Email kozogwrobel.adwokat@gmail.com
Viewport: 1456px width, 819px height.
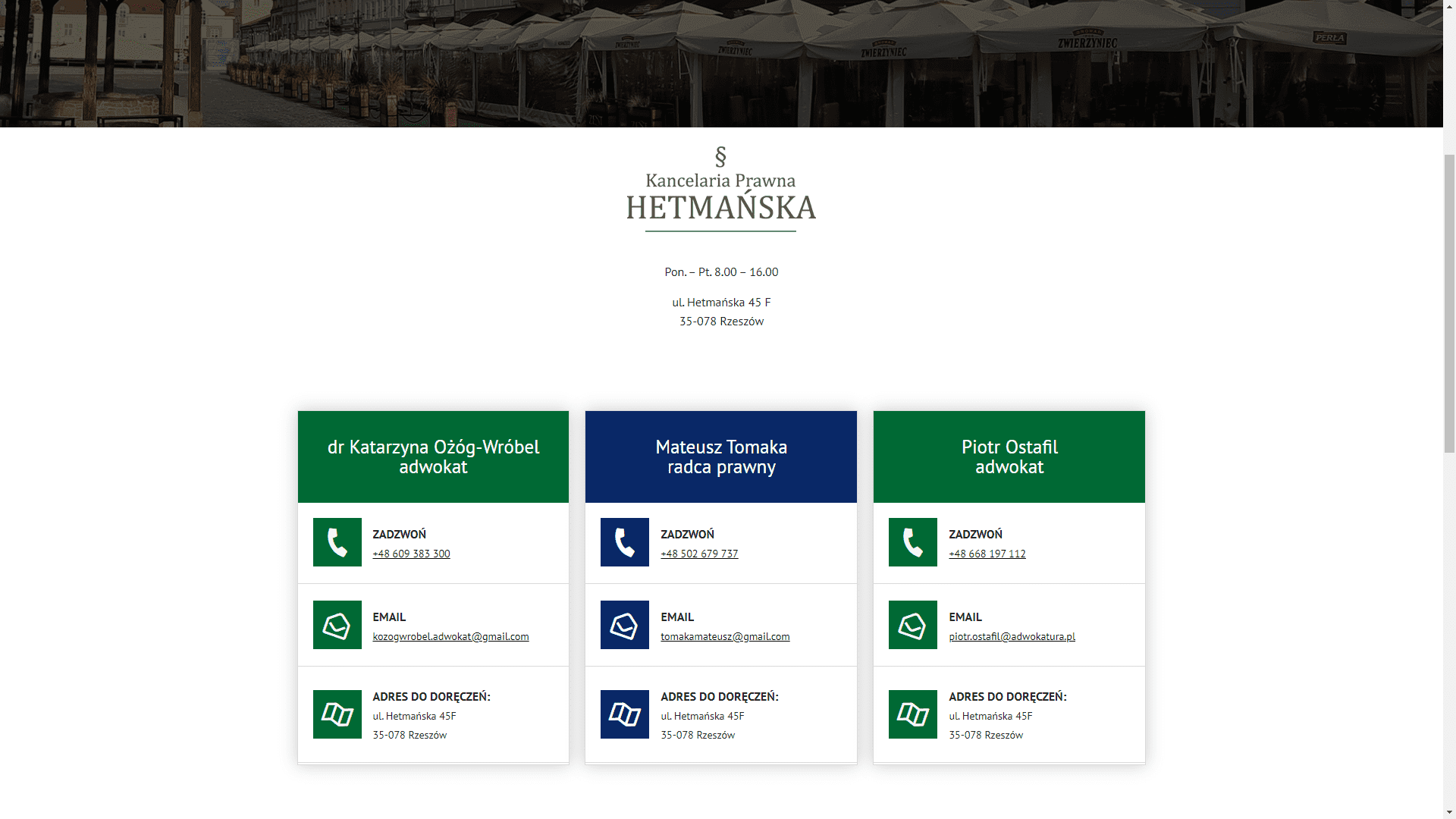pyautogui.click(x=450, y=637)
